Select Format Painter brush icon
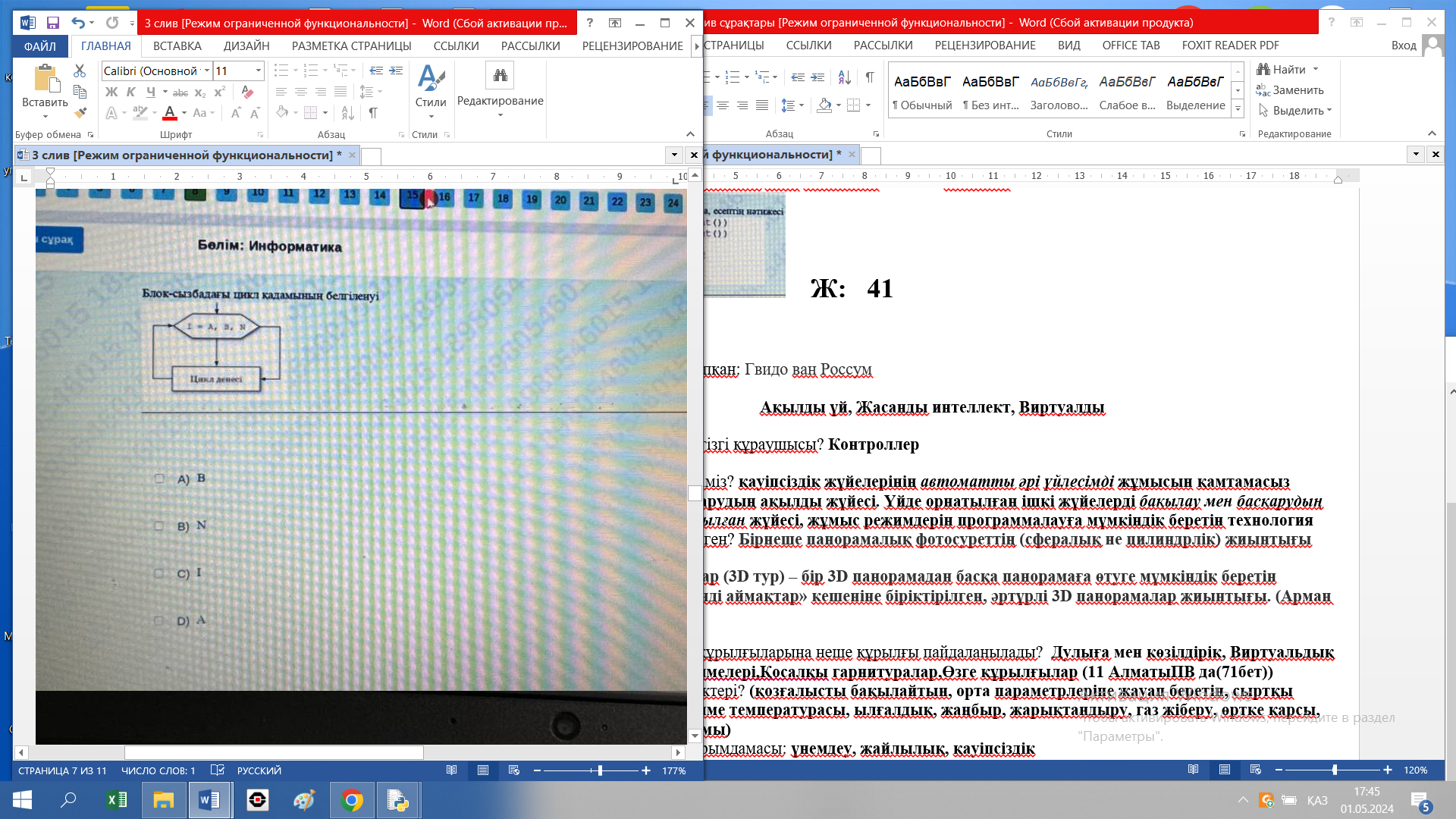The height and width of the screenshot is (819, 1456). pyautogui.click(x=80, y=112)
